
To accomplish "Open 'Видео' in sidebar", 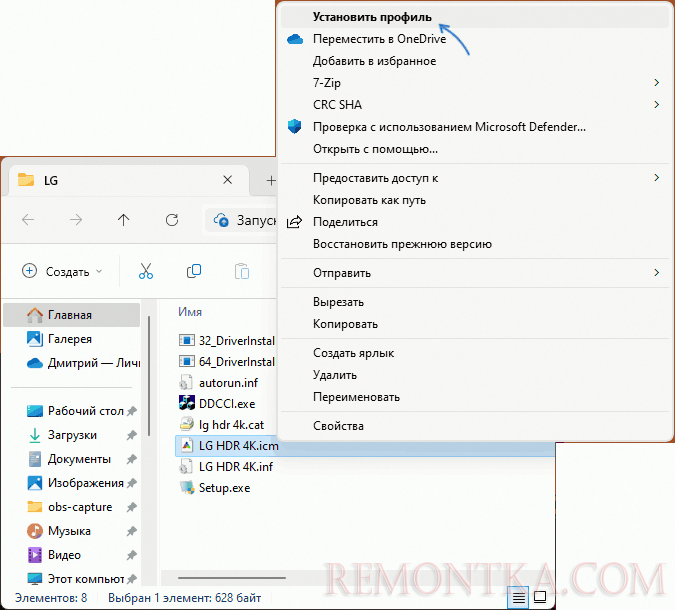I will coord(71,555).
